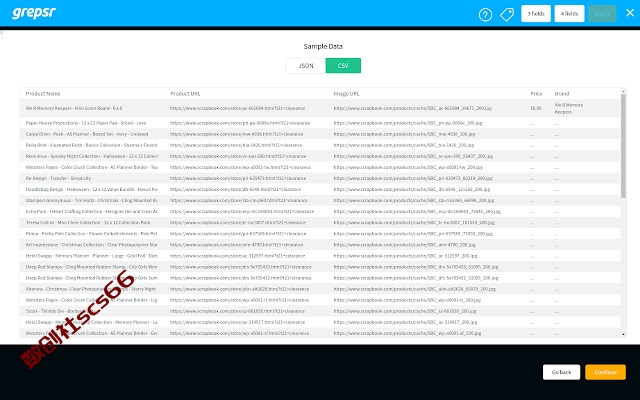Click the orange Continue button
The width and height of the screenshot is (640, 400).
coord(605,372)
